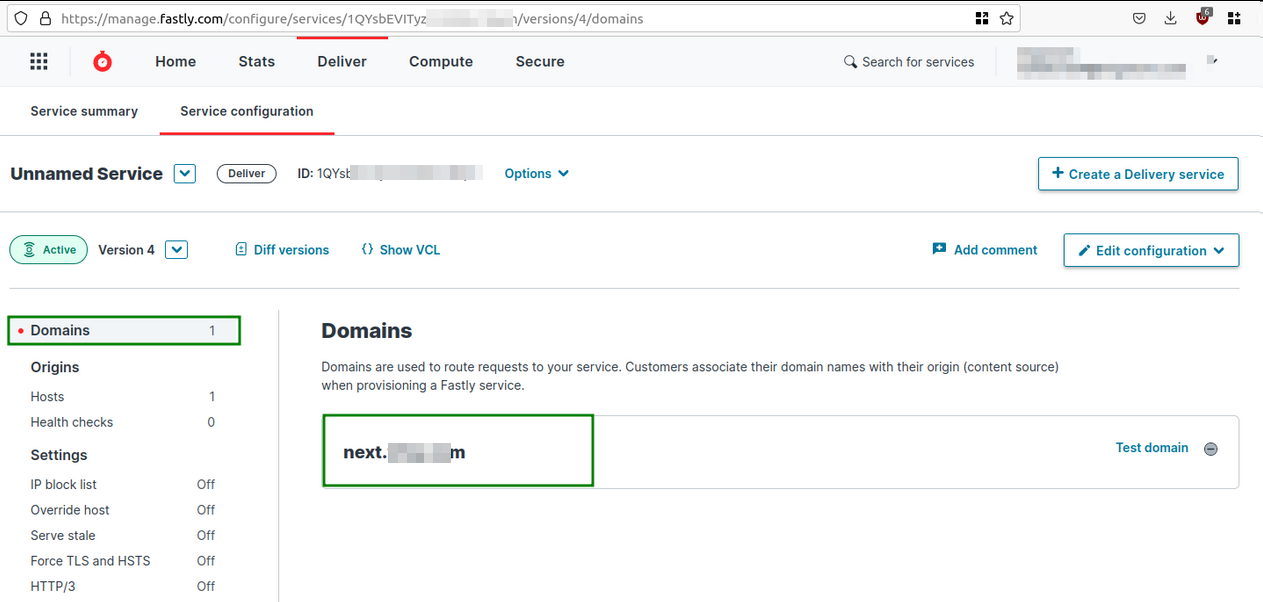Screen dimensions: 1263x602
Task: Click the remove domain minus icon
Action: pyautogui.click(x=1211, y=449)
